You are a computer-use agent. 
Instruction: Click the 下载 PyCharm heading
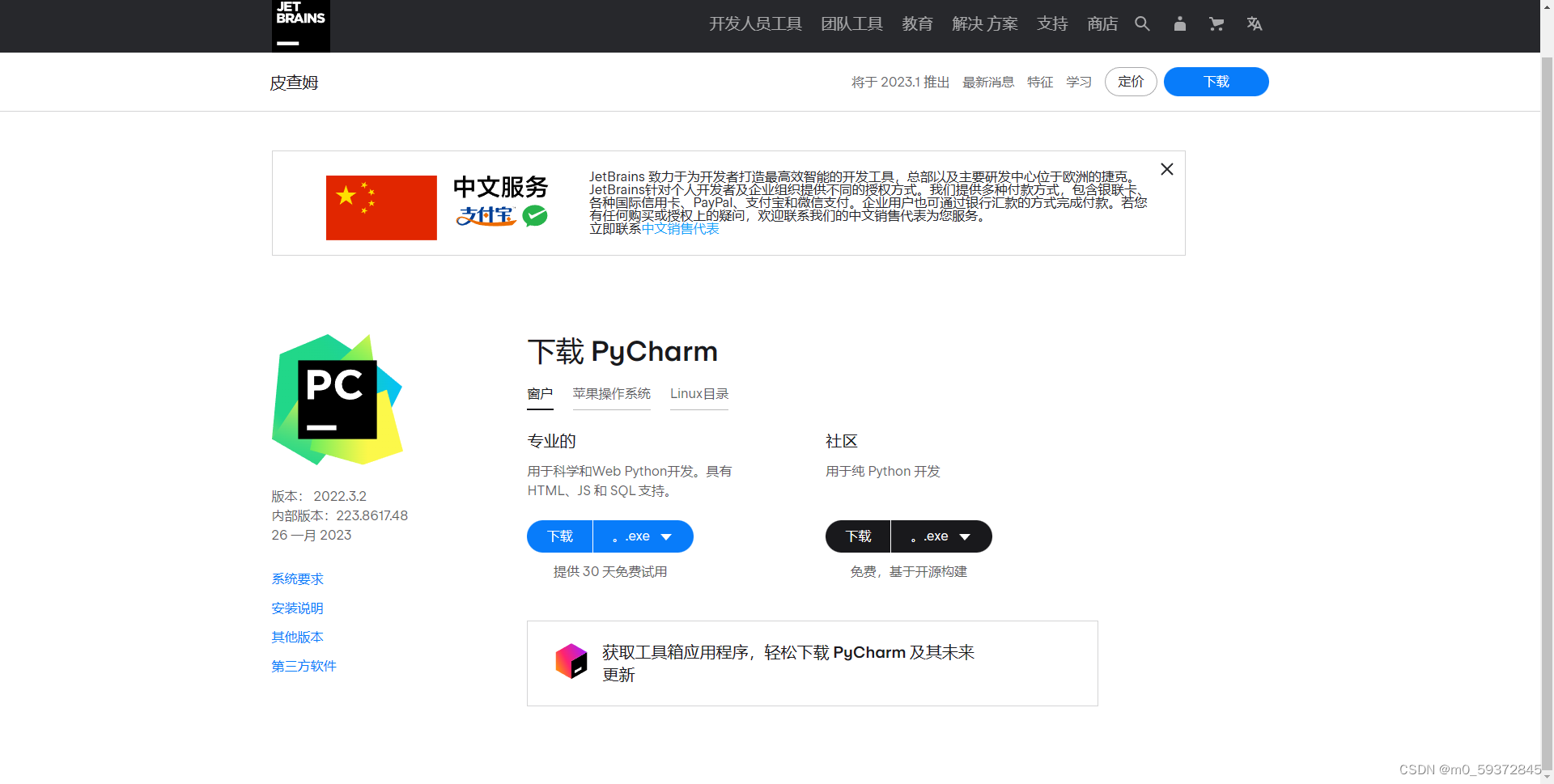622,352
